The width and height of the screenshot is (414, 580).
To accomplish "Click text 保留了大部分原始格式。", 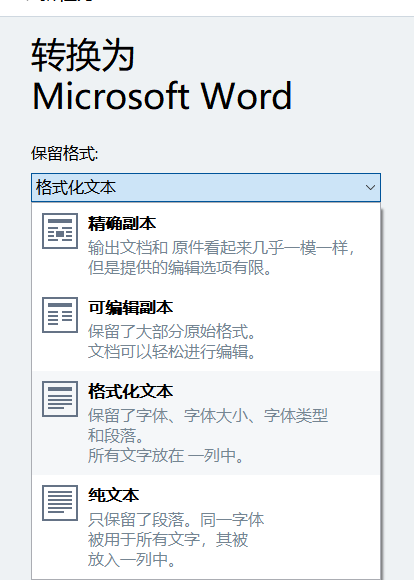I will (172, 331).
